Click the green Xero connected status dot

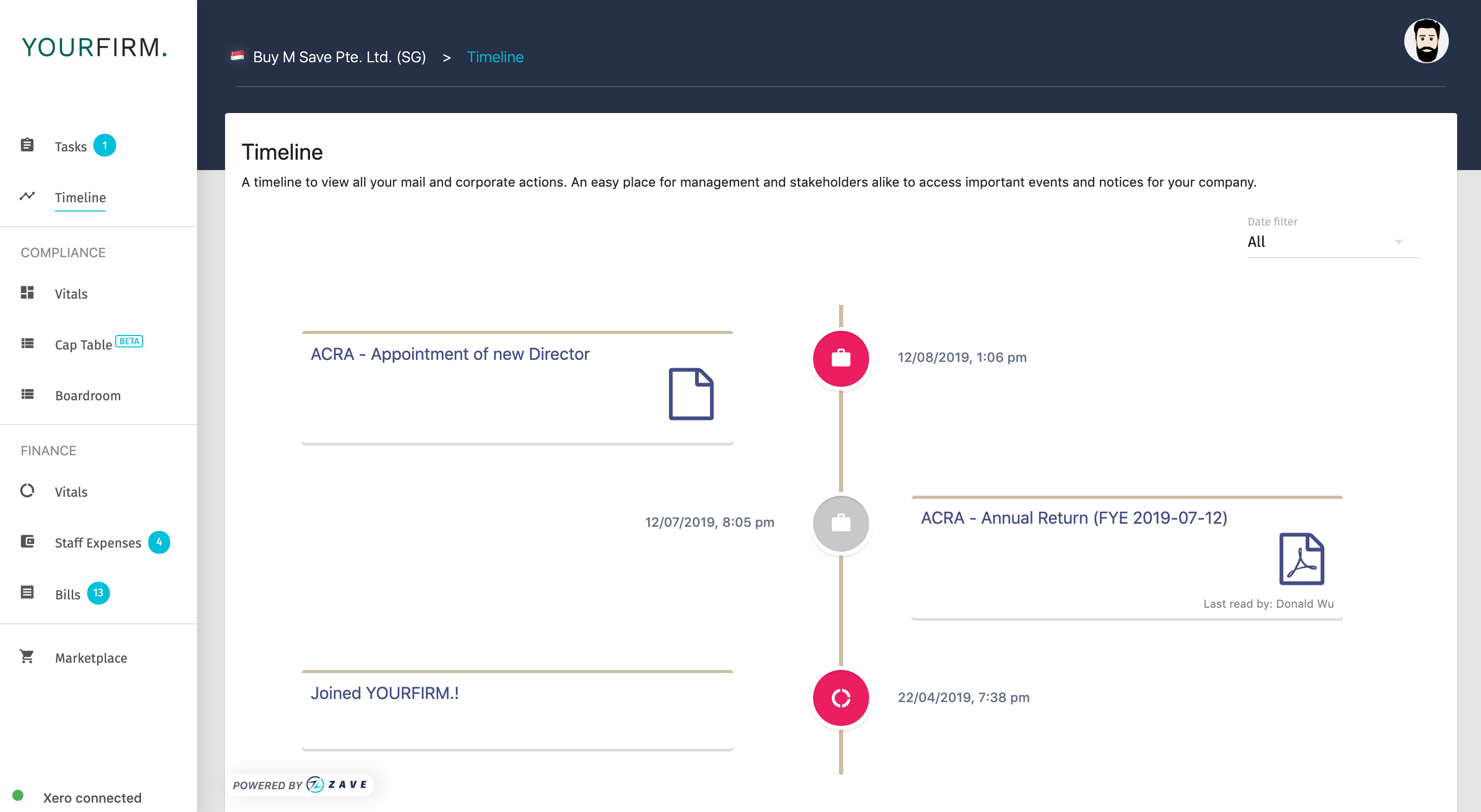coord(18,795)
